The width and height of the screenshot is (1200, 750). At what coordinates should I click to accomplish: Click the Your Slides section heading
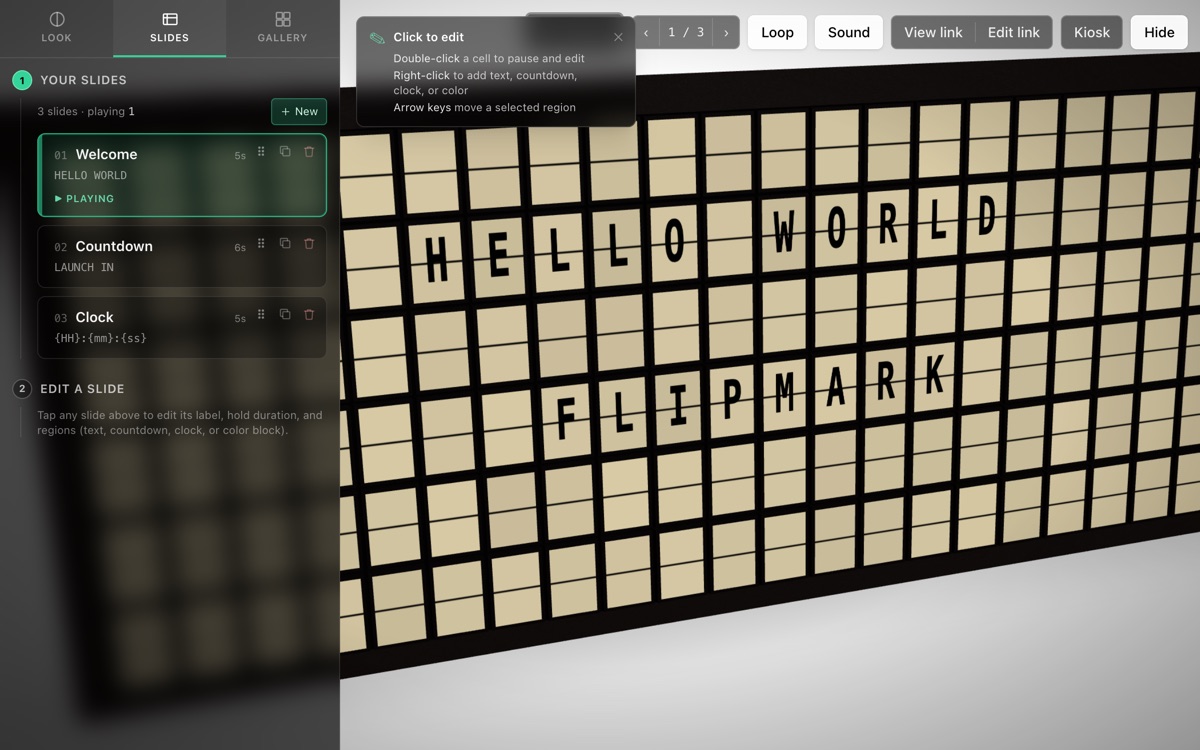coord(83,80)
